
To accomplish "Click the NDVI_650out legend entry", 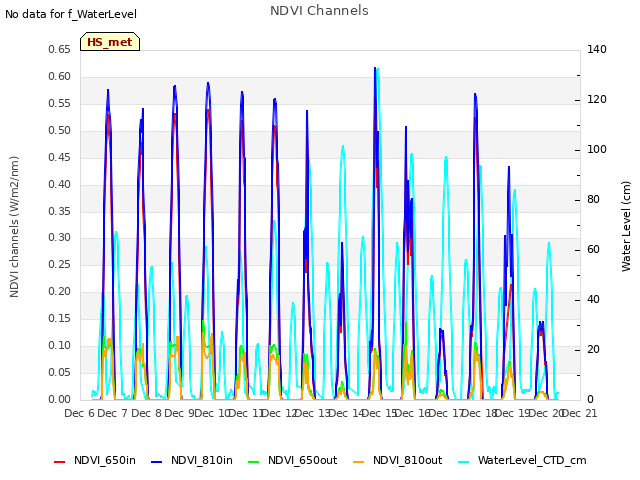I will 293,460.
